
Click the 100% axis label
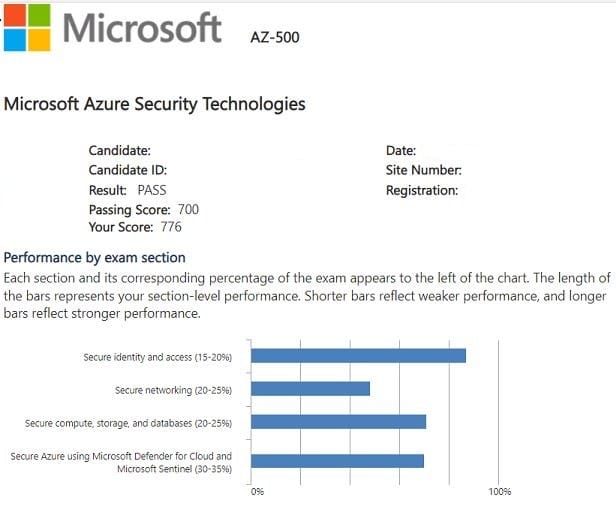[x=500, y=492]
